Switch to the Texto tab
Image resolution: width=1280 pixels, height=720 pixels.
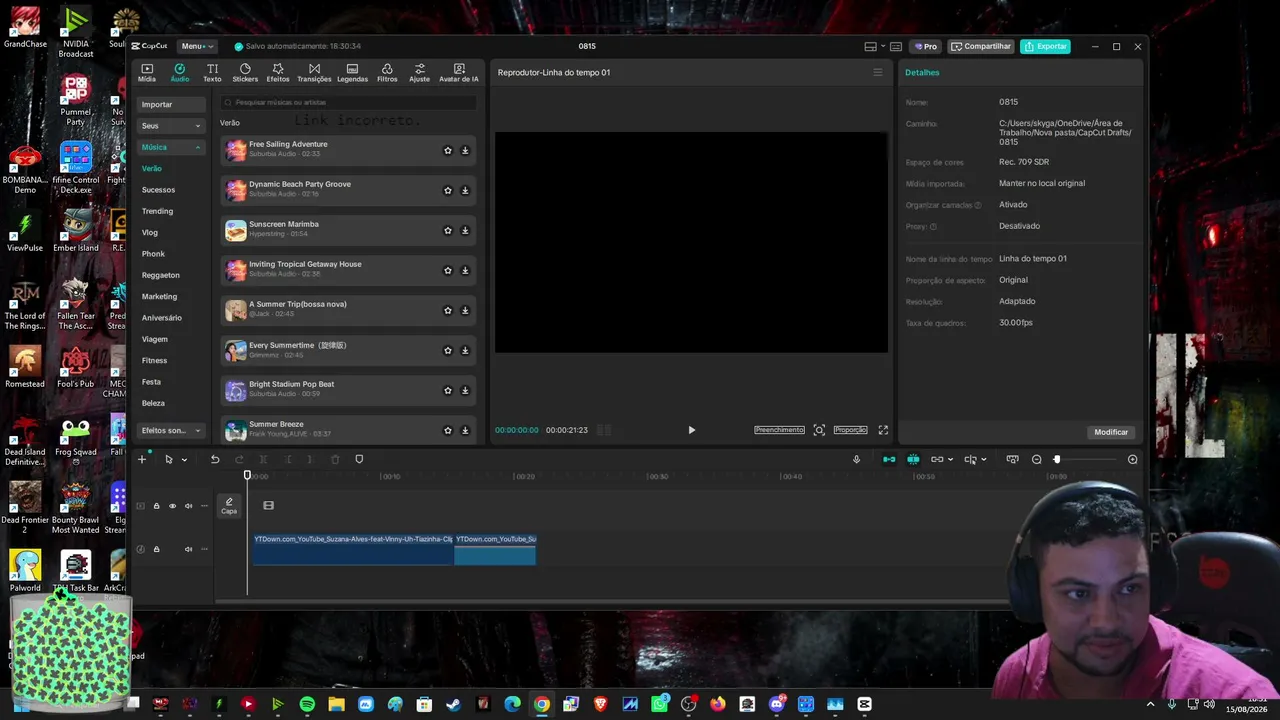[x=212, y=73]
